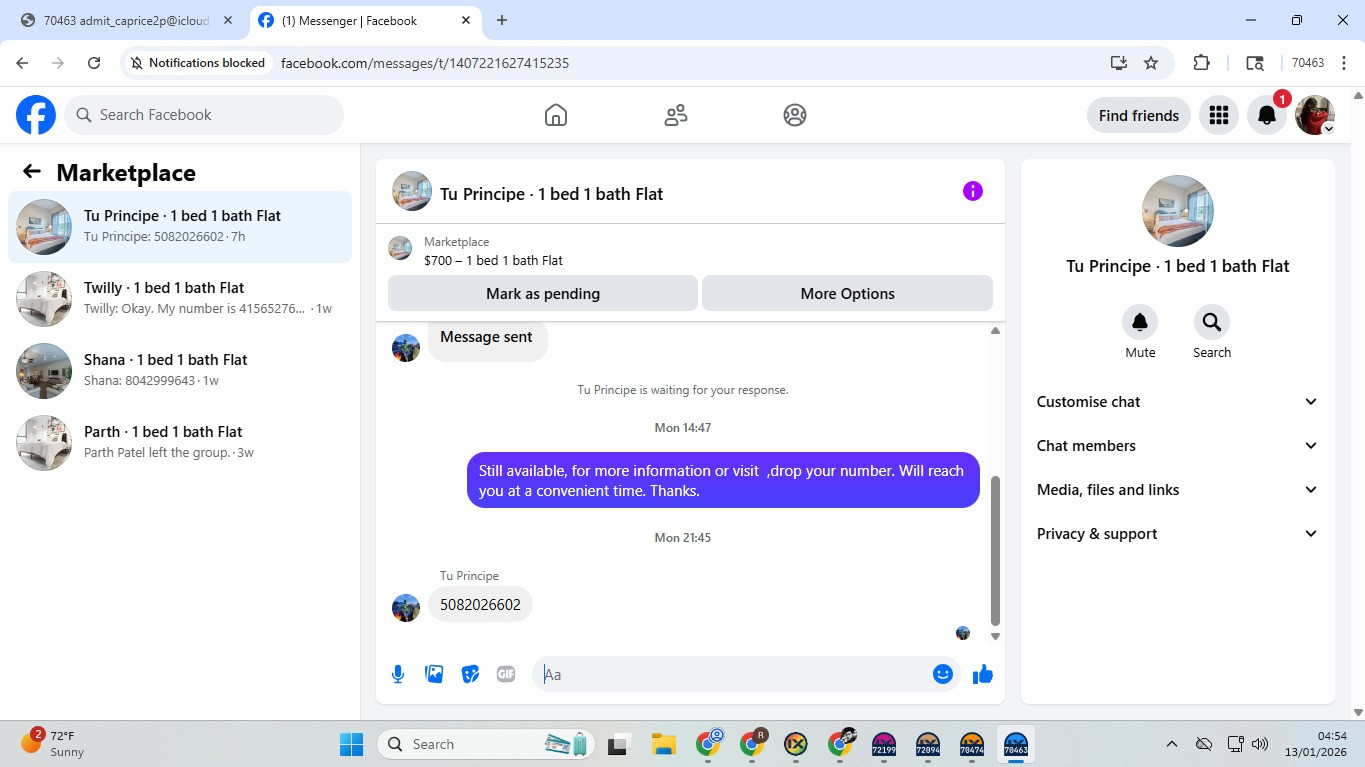Open the browser extensions puzzle icon
1365x767 pixels.
pos(1202,63)
